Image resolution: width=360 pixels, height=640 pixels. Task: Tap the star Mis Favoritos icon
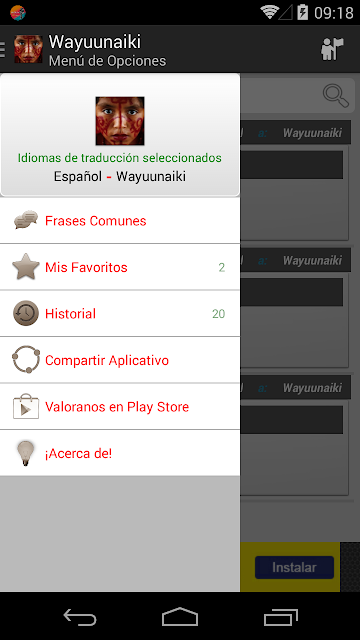(26, 267)
